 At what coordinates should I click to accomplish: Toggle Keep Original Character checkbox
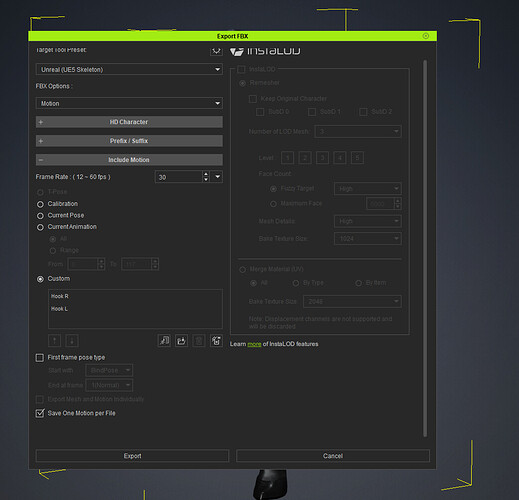[x=253, y=99]
